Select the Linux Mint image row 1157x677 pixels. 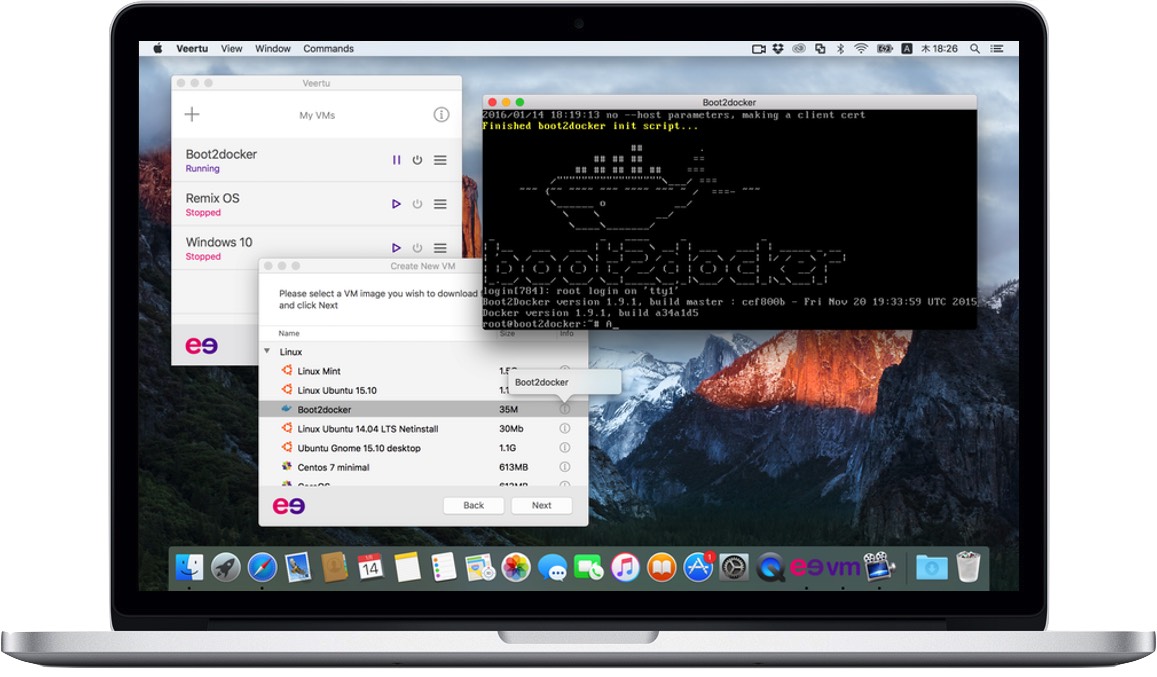click(423, 371)
